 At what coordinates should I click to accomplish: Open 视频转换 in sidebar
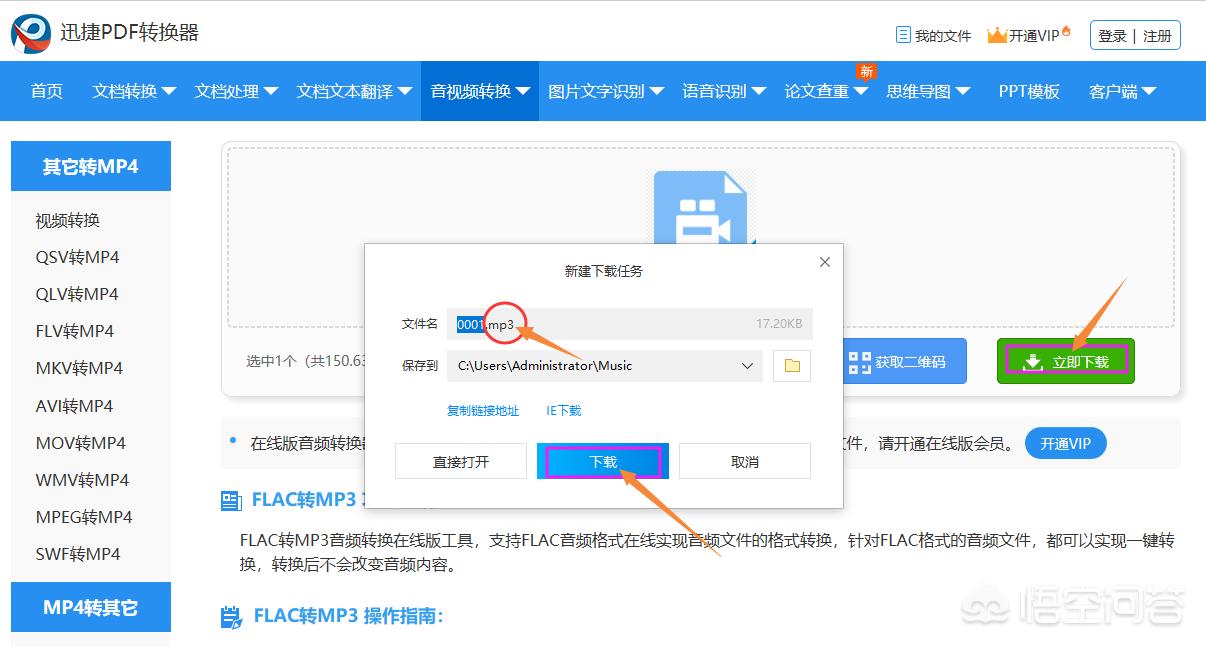pos(68,221)
